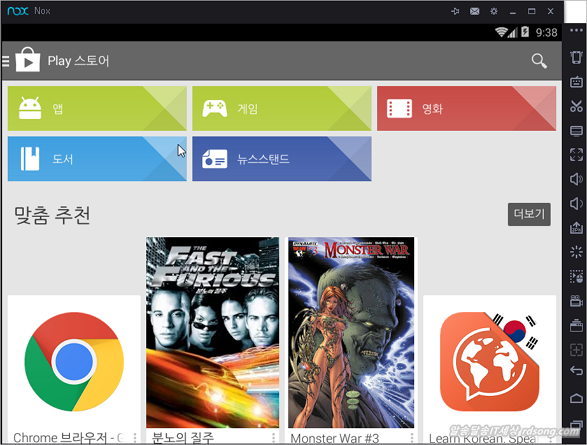Open the 도서 (Books) category tile
Viewport: 587px width, 445px height.
click(97, 159)
